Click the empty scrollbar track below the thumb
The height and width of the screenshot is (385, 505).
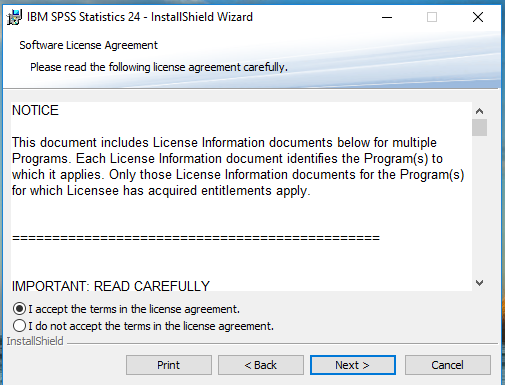[x=479, y=205]
